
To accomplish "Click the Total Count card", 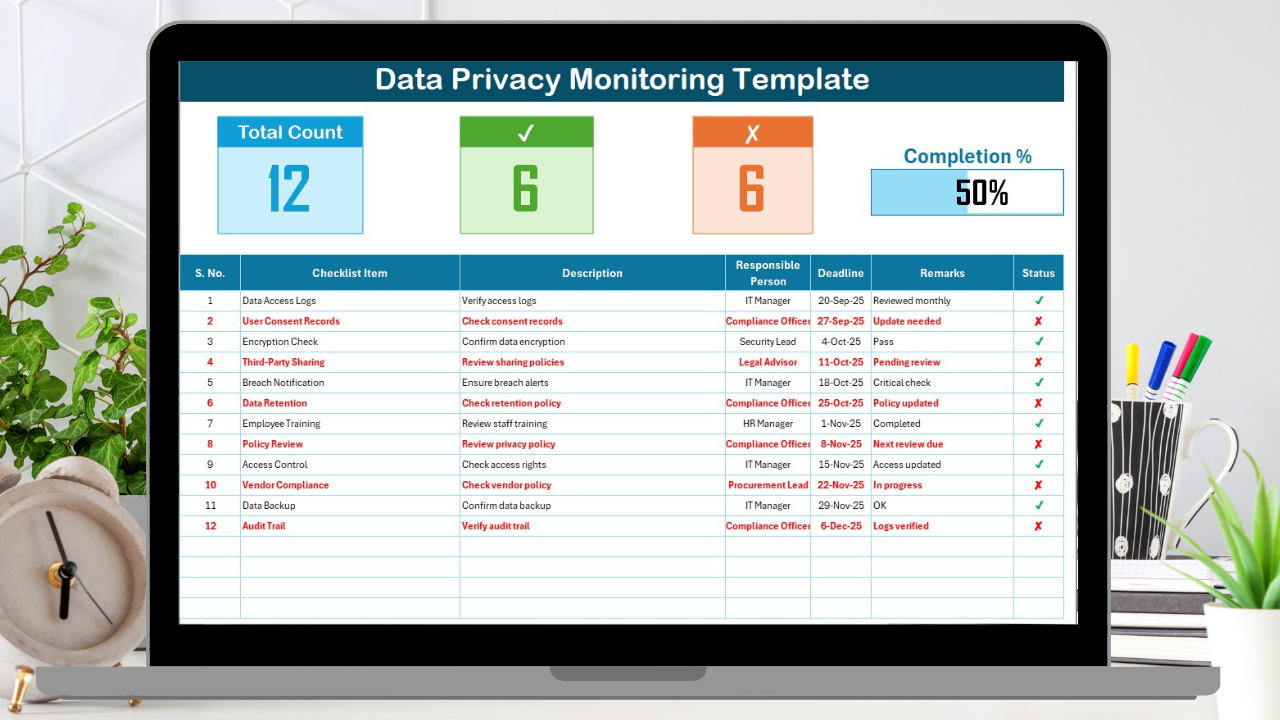I will [x=290, y=175].
